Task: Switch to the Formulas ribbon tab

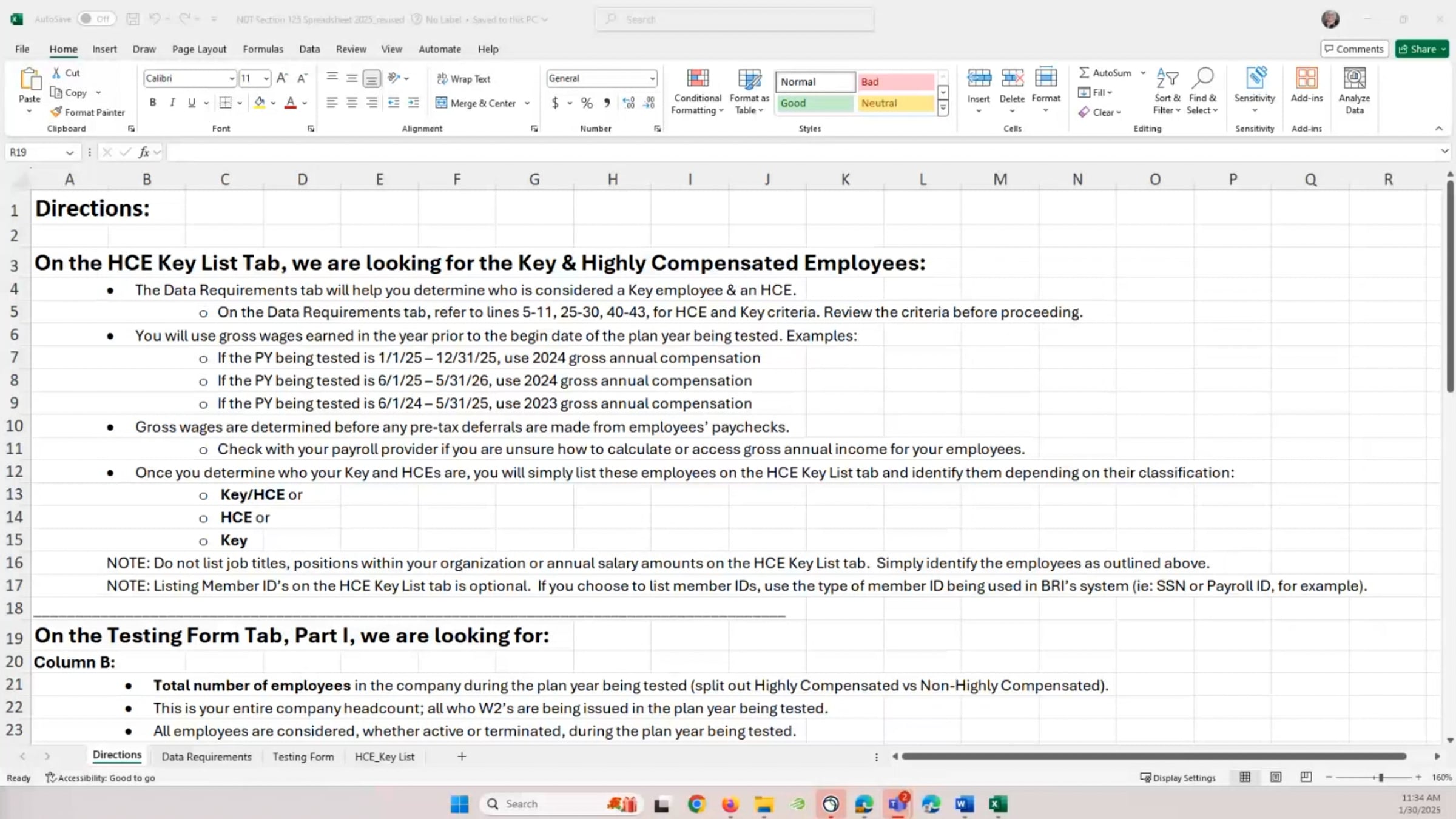Action: [x=263, y=49]
